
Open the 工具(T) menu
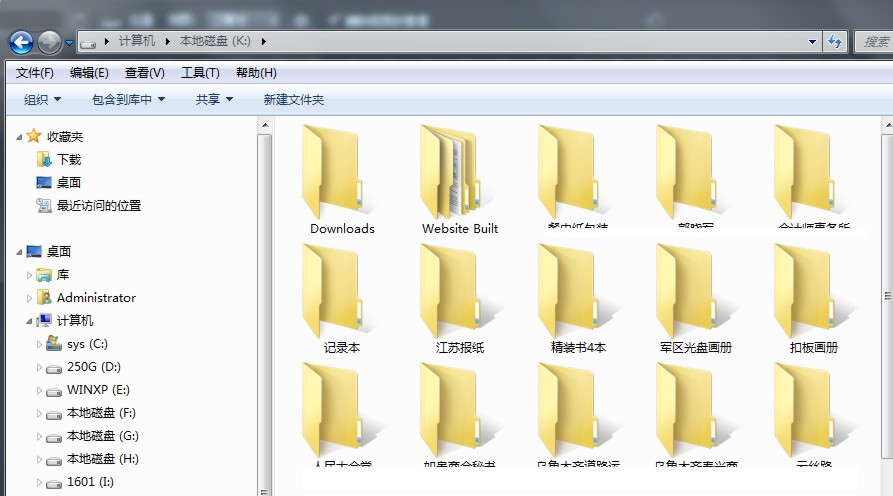pyautogui.click(x=200, y=73)
